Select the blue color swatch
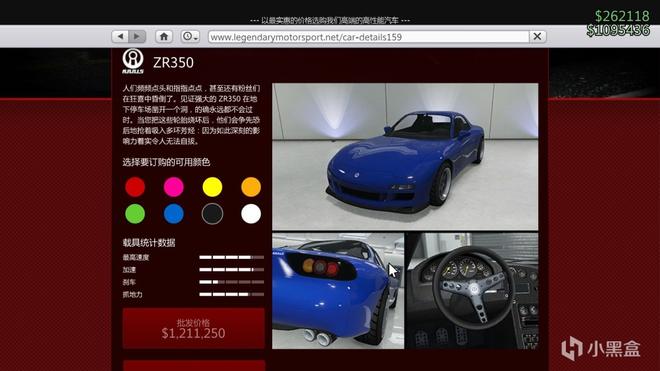This screenshot has height=371, width=660. tap(173, 214)
